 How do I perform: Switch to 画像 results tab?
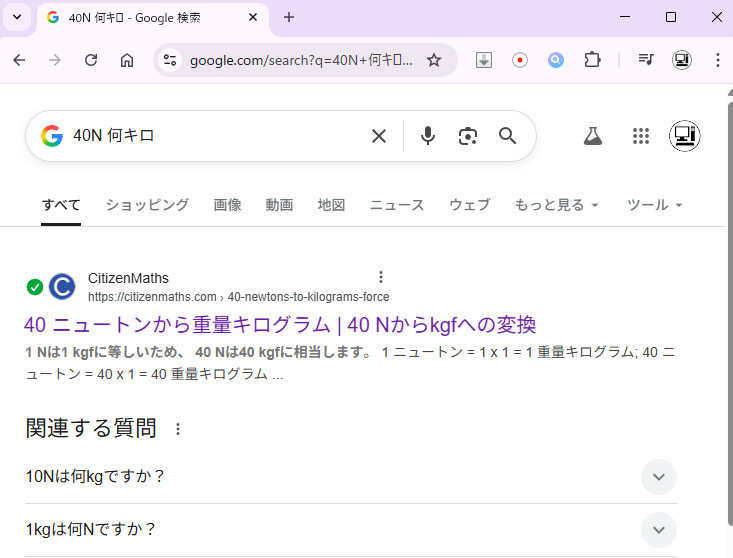point(227,205)
